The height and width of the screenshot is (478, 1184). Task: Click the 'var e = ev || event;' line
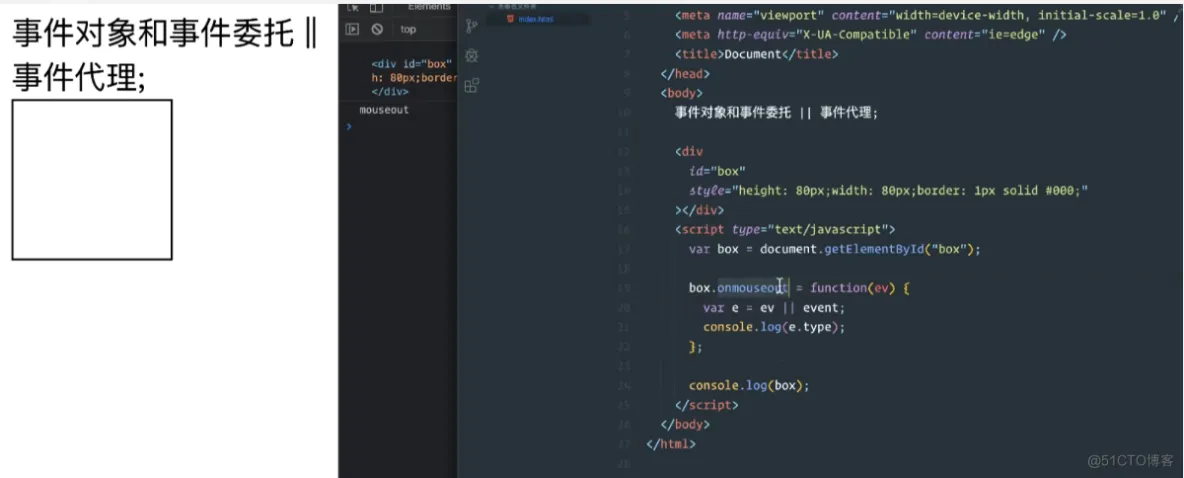tap(774, 307)
